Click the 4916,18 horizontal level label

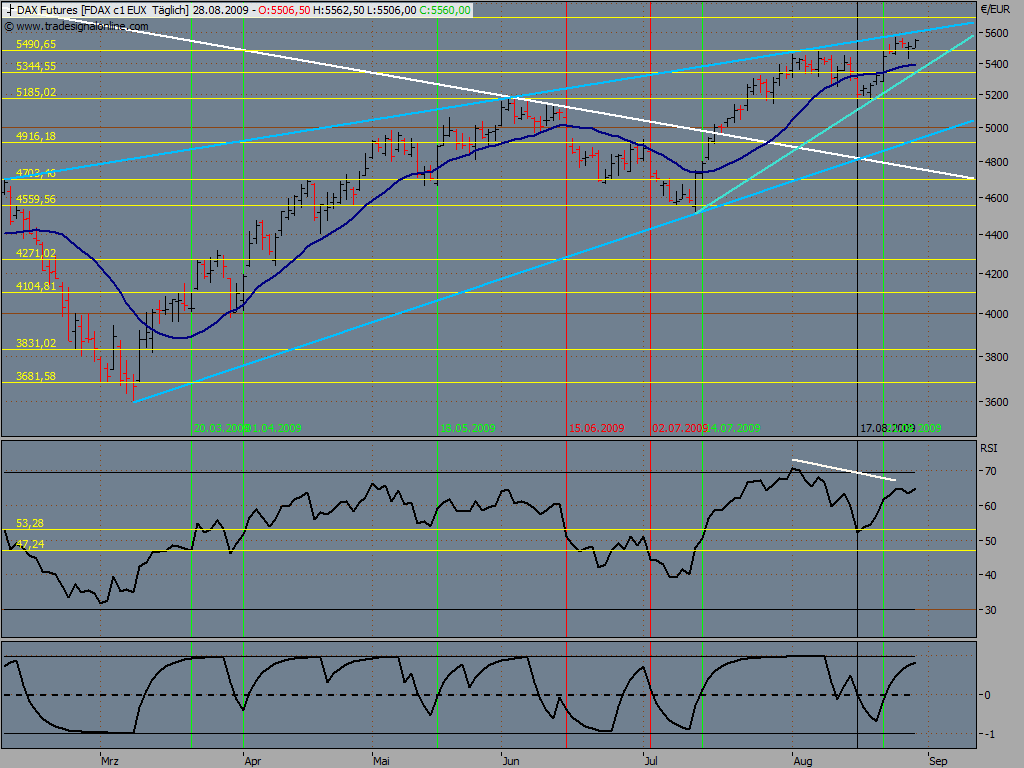(x=36, y=136)
